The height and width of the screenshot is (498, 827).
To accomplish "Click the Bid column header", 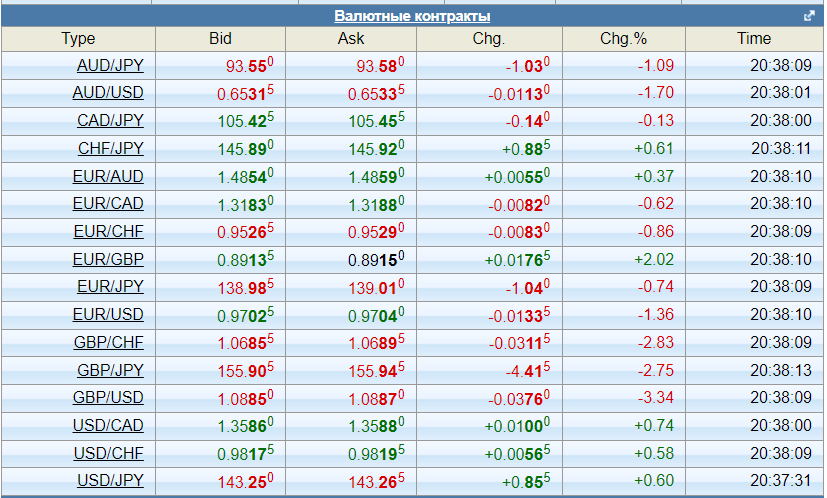I will [x=220, y=38].
